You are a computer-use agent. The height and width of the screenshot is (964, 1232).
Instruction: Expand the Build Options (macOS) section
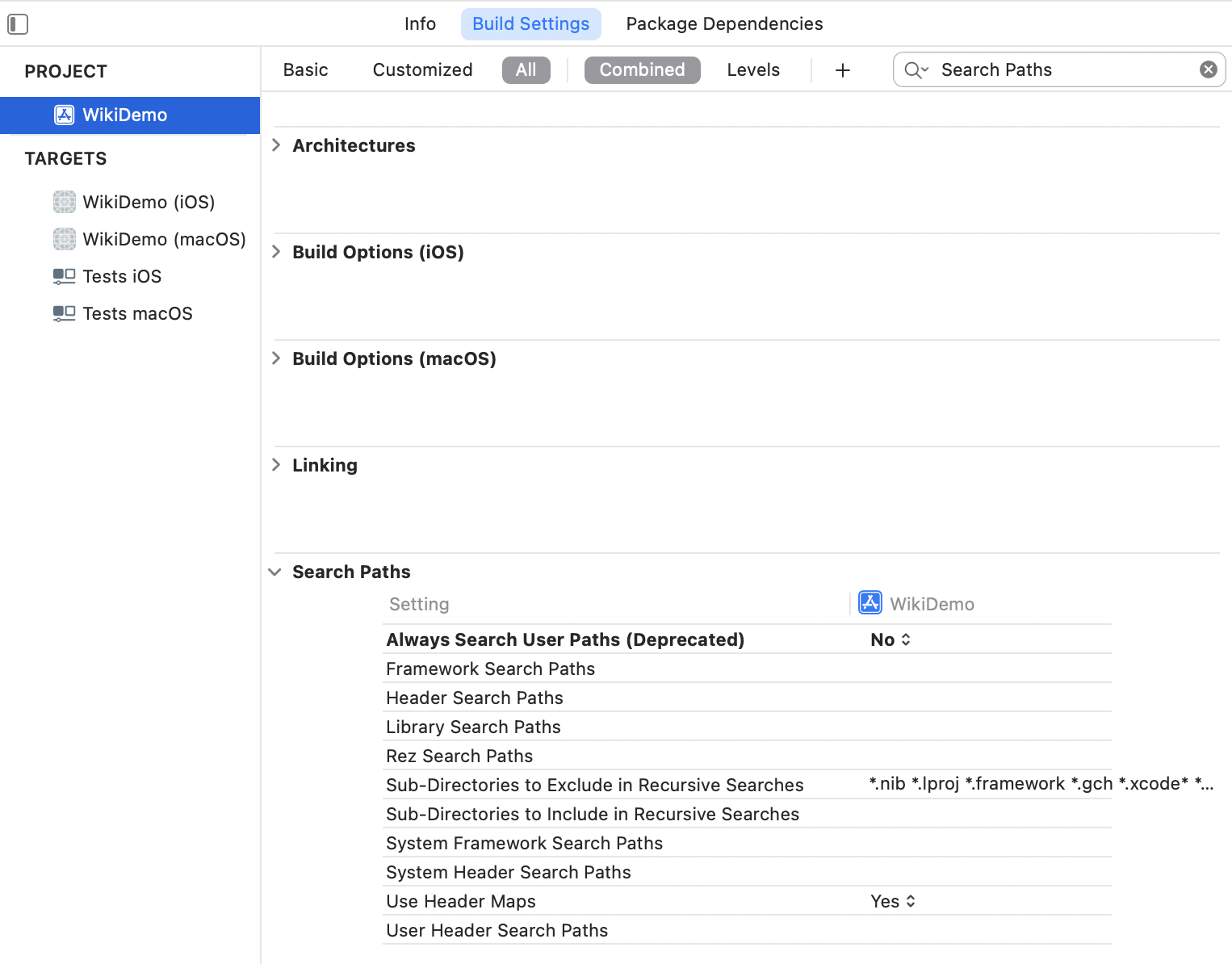click(276, 358)
